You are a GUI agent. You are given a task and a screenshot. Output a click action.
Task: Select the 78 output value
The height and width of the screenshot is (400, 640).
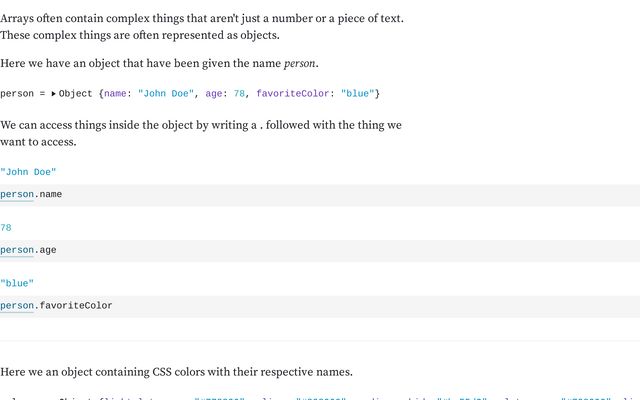pos(6,228)
